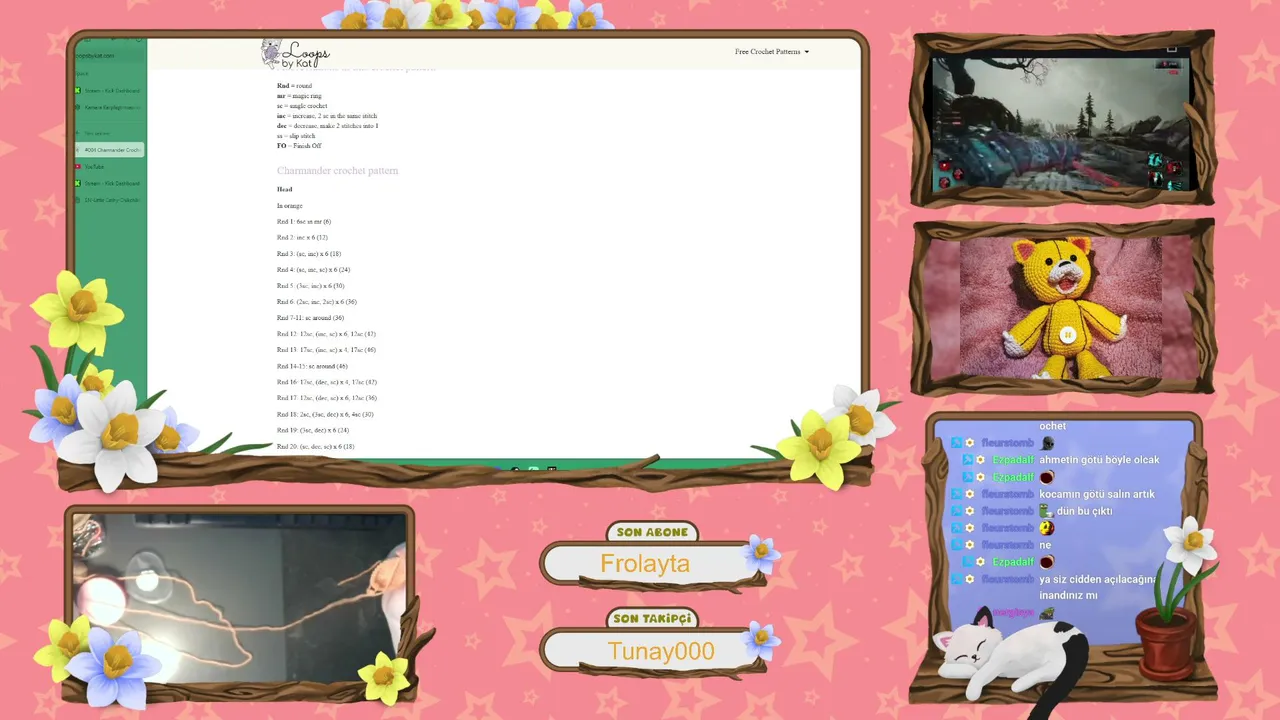Click the 'Rnd 19: (3sc, dec) x 6 (24)' line
The image size is (1280, 720).
click(313, 430)
